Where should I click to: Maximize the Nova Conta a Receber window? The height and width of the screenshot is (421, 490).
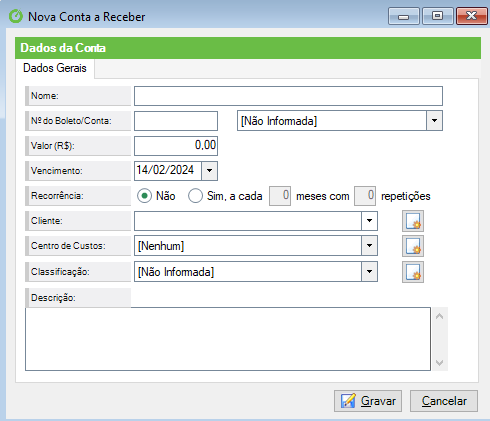437,16
